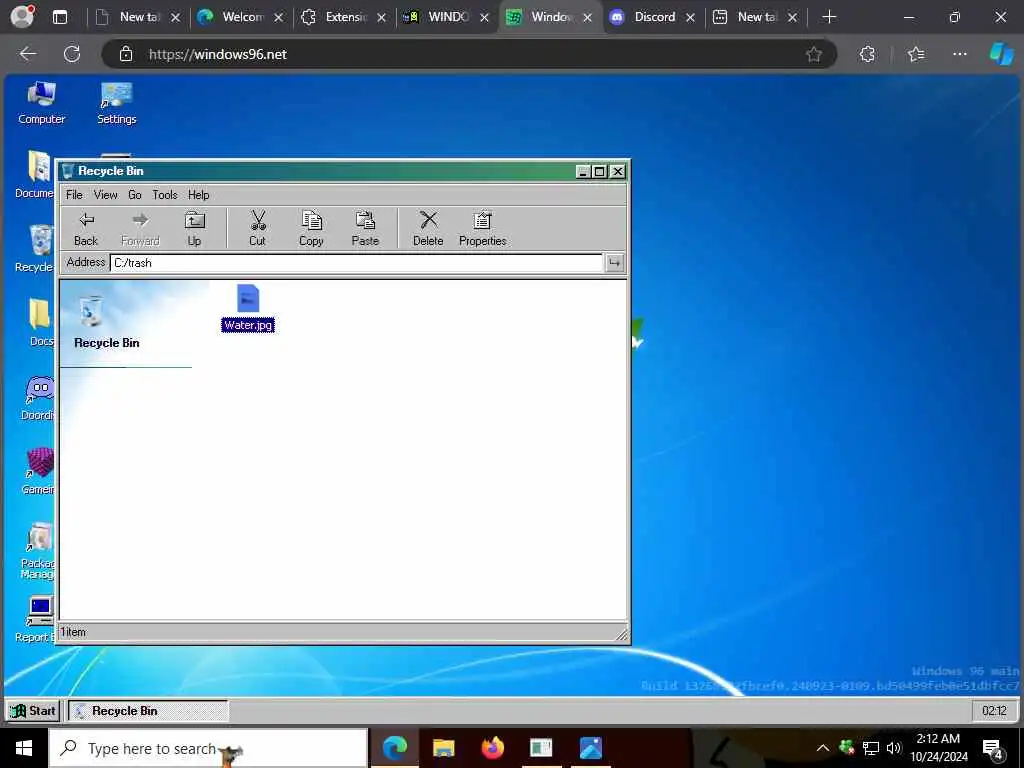
Task: Open the File menu
Action: tap(74, 195)
